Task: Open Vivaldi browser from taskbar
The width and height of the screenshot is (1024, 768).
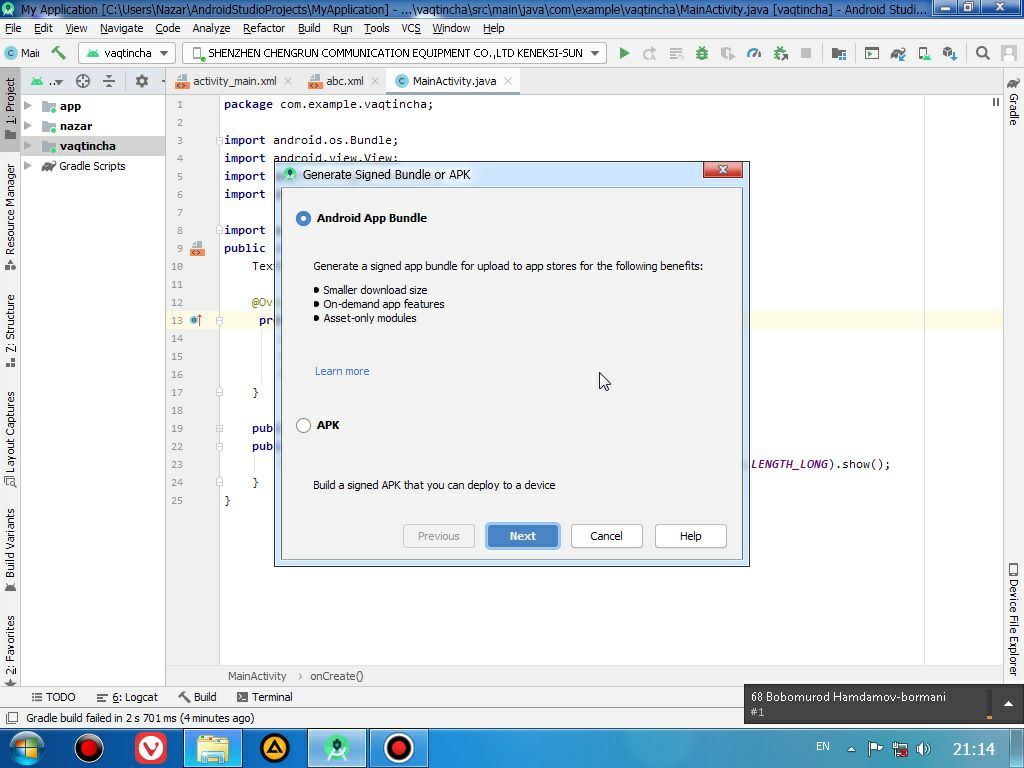Action: (x=151, y=748)
